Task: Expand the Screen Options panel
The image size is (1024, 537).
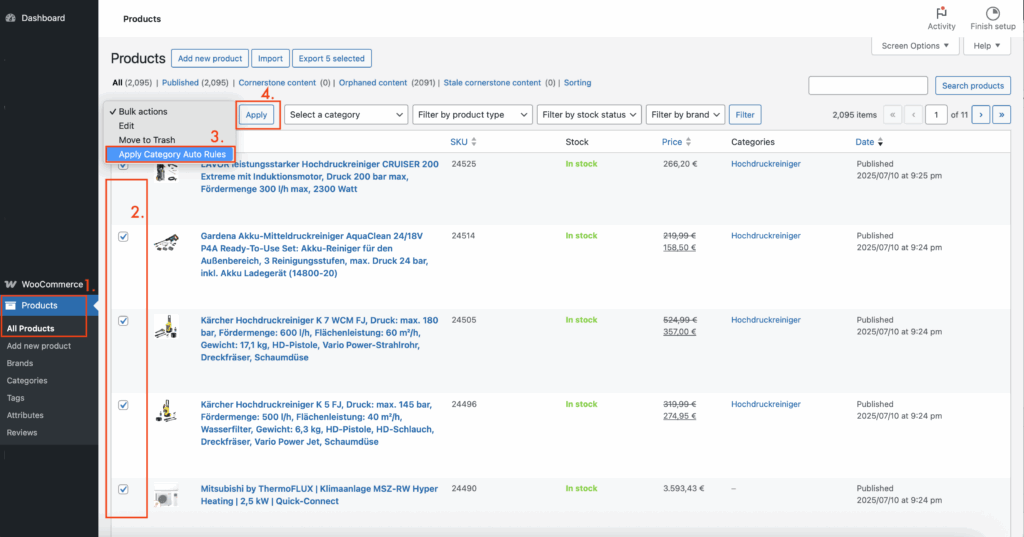Action: 915,46
